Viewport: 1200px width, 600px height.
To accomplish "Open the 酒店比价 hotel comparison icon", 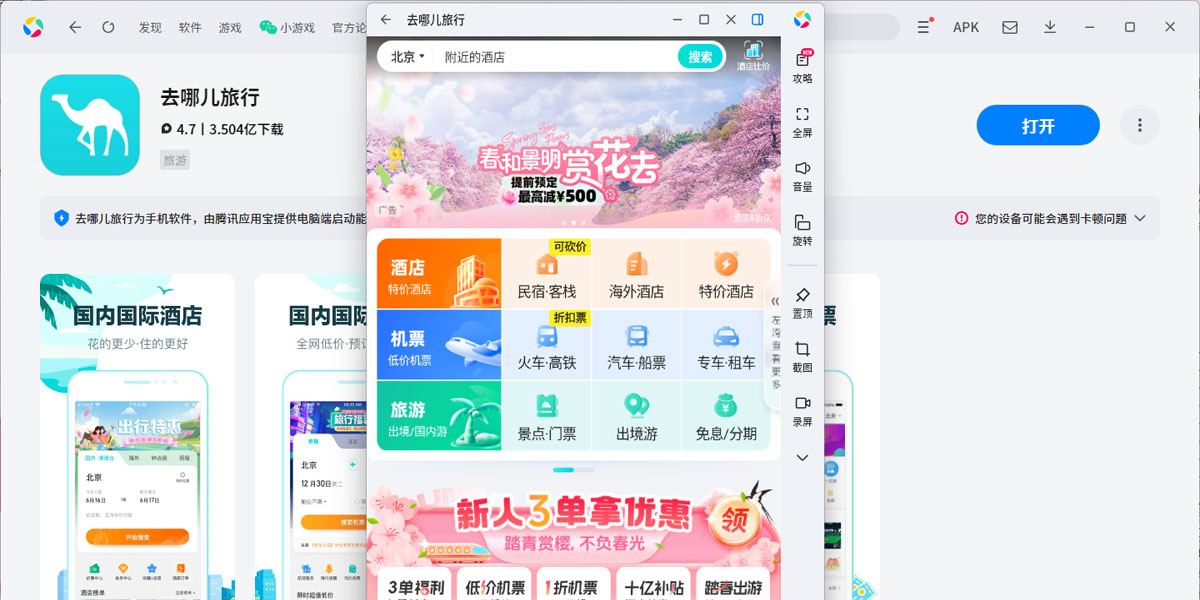I will (753, 57).
